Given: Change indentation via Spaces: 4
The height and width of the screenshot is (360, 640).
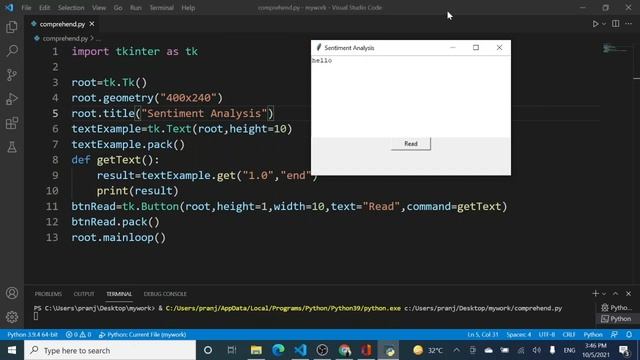Looking at the screenshot, I should point(519,335).
